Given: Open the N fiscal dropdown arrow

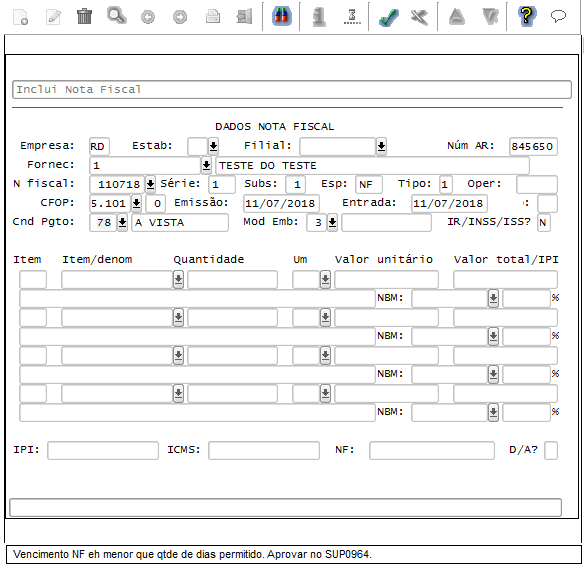Looking at the screenshot, I should pos(150,184).
